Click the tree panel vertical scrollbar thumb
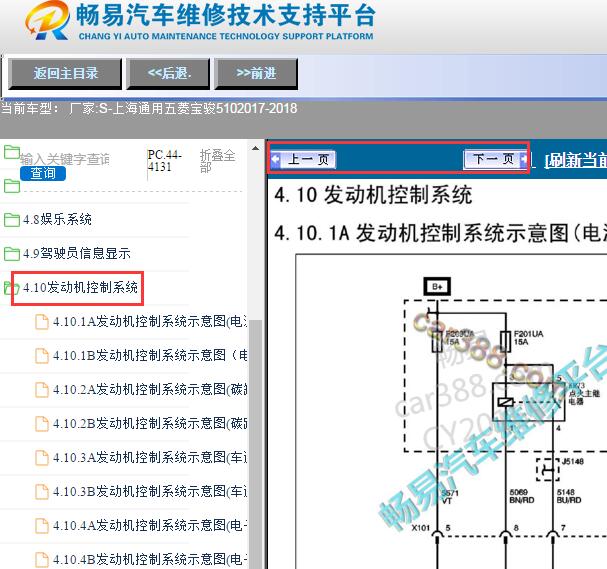Viewport: 607px width, 569px height. tap(255, 444)
